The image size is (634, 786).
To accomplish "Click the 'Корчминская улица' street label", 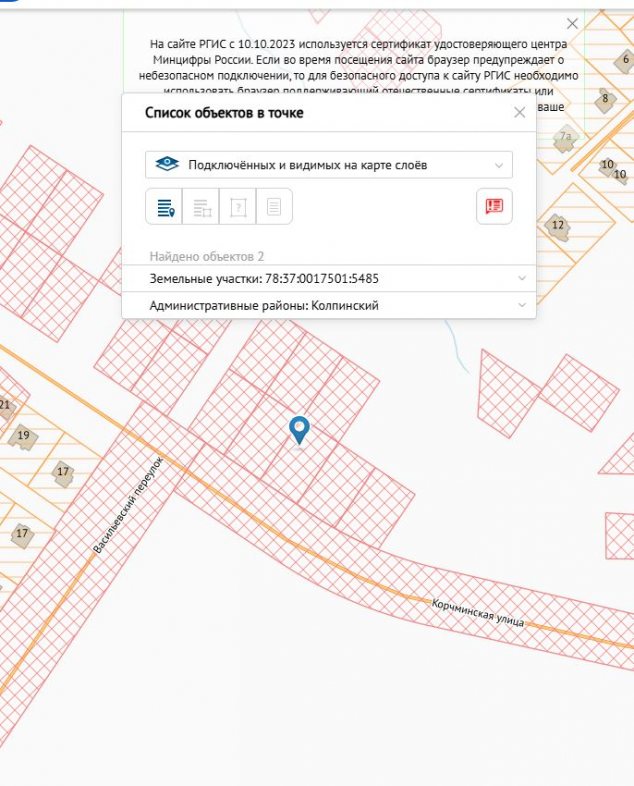I will coord(478,613).
